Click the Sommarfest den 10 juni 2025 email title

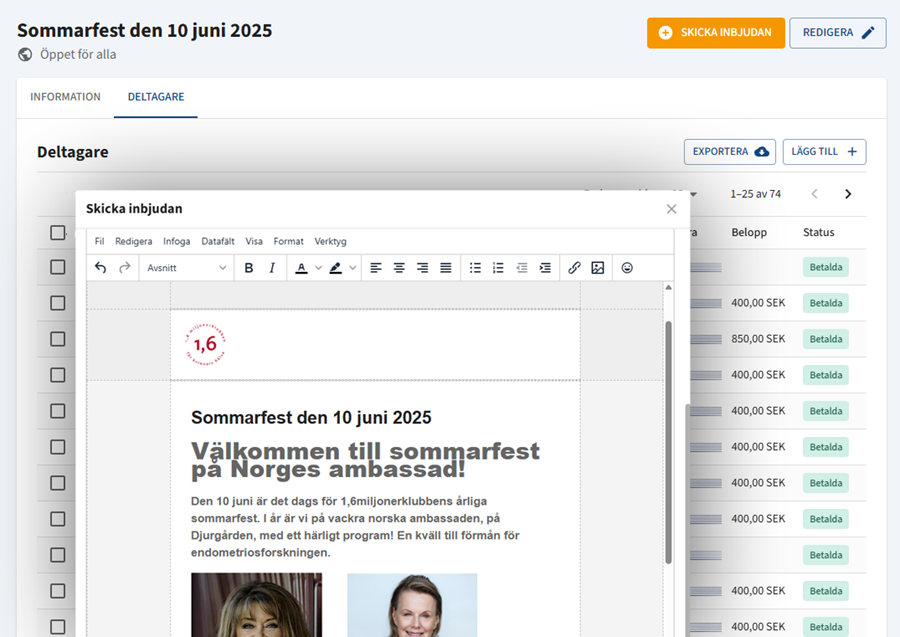(x=311, y=417)
